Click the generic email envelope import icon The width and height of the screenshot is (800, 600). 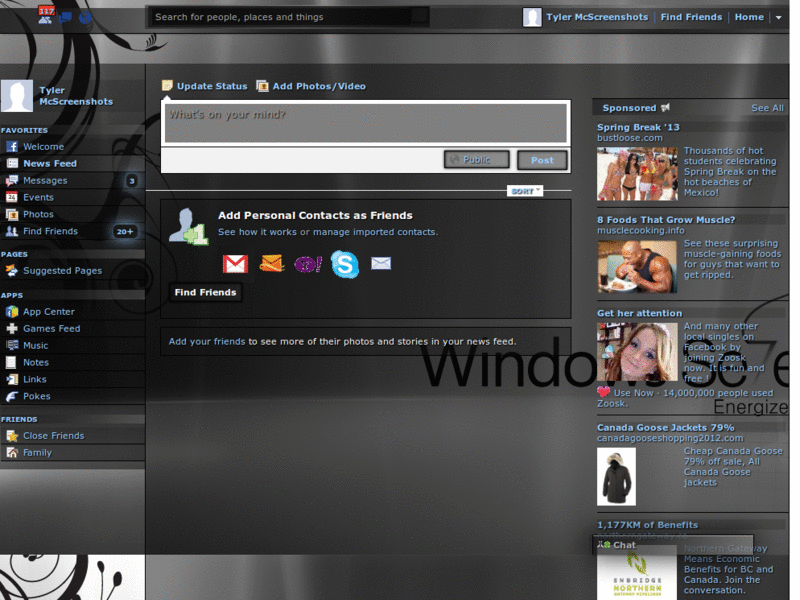(381, 263)
